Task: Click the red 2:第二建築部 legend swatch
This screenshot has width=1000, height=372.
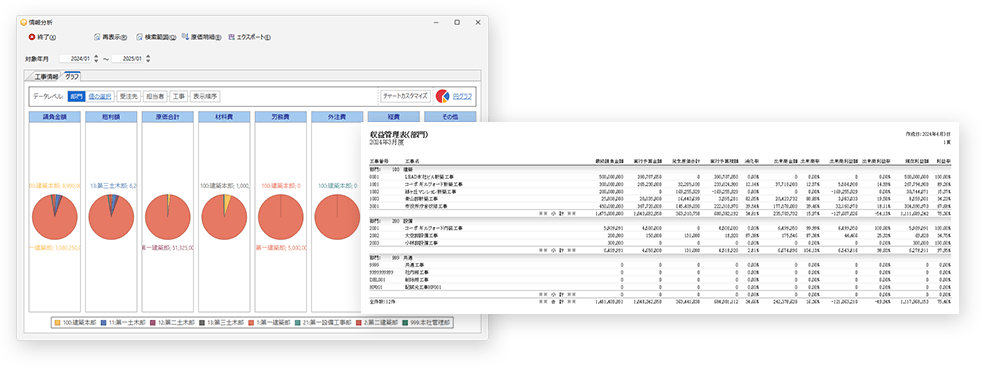Action: pyautogui.click(x=358, y=324)
